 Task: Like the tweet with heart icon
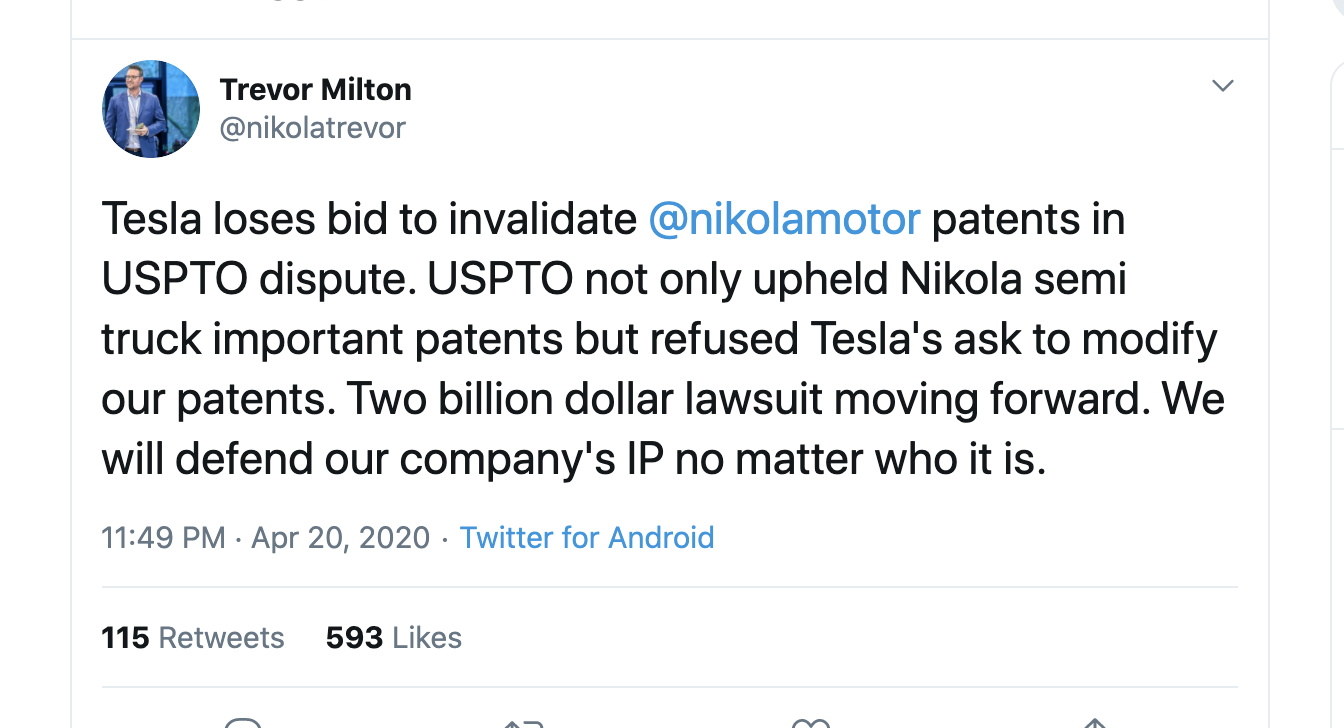810,723
